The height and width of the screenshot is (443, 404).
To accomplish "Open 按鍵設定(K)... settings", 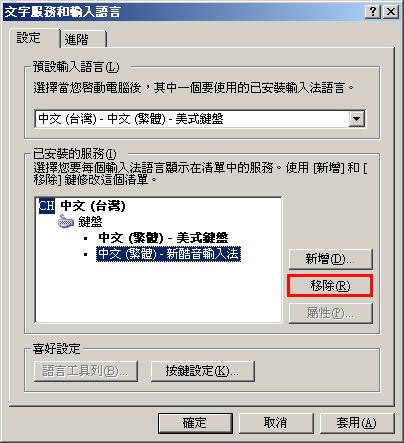I will (202, 371).
